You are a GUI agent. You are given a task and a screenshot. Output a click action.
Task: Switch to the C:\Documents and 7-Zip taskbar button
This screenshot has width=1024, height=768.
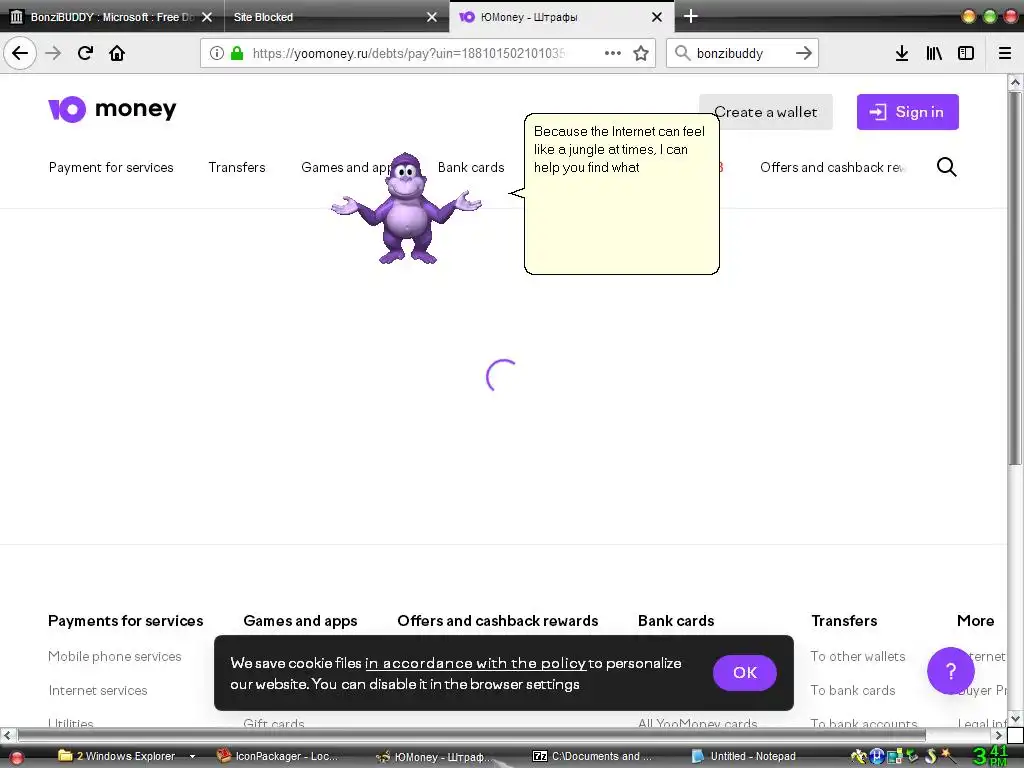[x=593, y=756]
